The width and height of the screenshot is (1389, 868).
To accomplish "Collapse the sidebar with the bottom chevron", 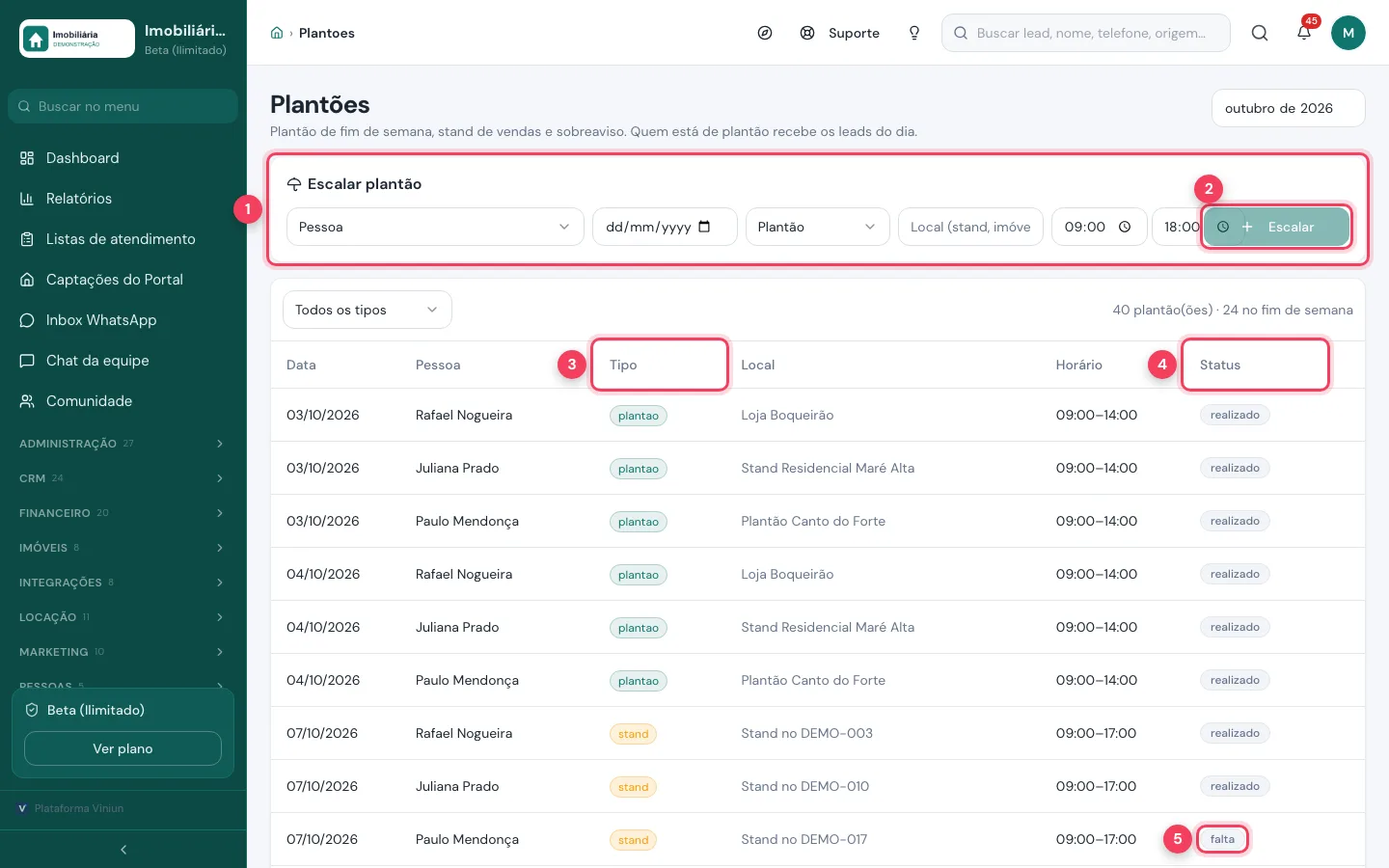I will click(123, 850).
